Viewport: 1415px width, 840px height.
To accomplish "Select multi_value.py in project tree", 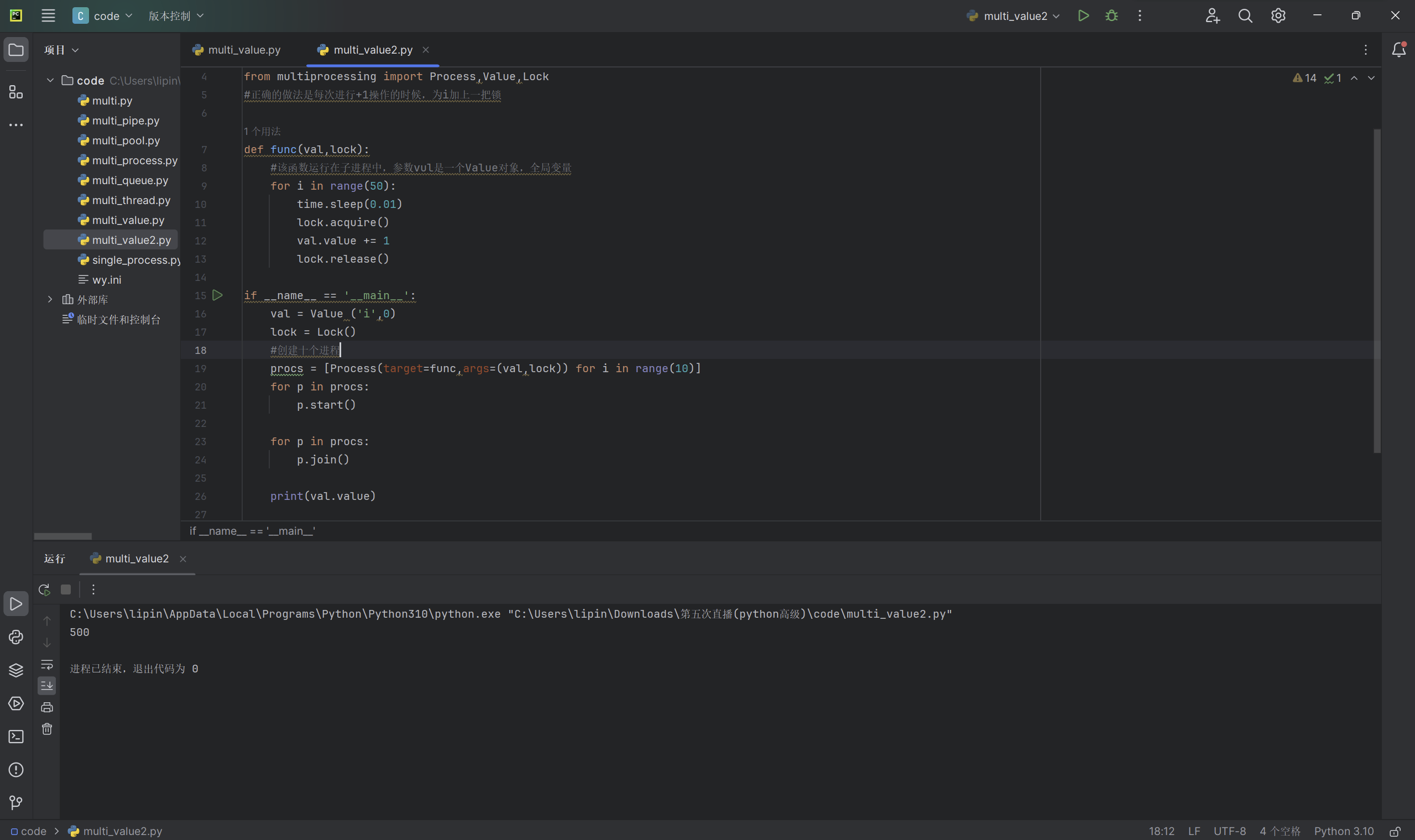I will click(x=121, y=220).
